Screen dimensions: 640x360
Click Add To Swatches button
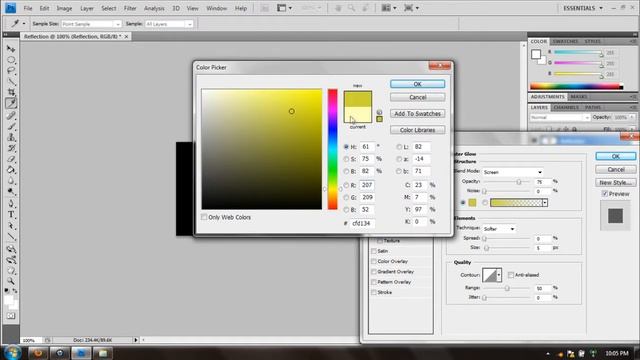417,113
